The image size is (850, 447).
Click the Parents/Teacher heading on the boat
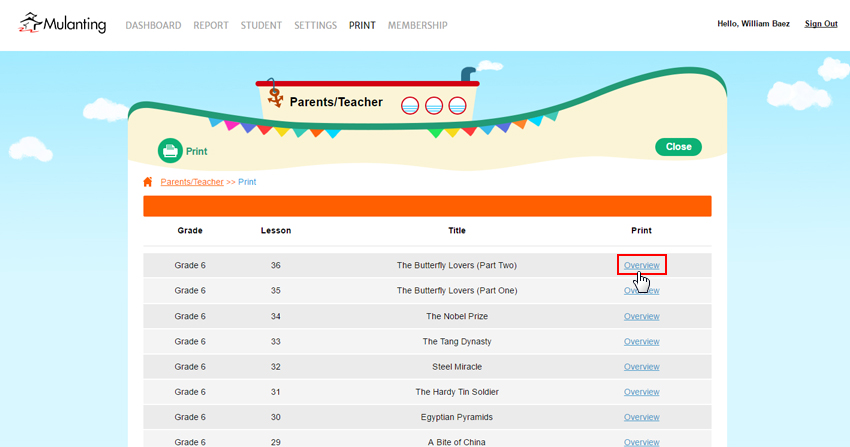coord(336,102)
